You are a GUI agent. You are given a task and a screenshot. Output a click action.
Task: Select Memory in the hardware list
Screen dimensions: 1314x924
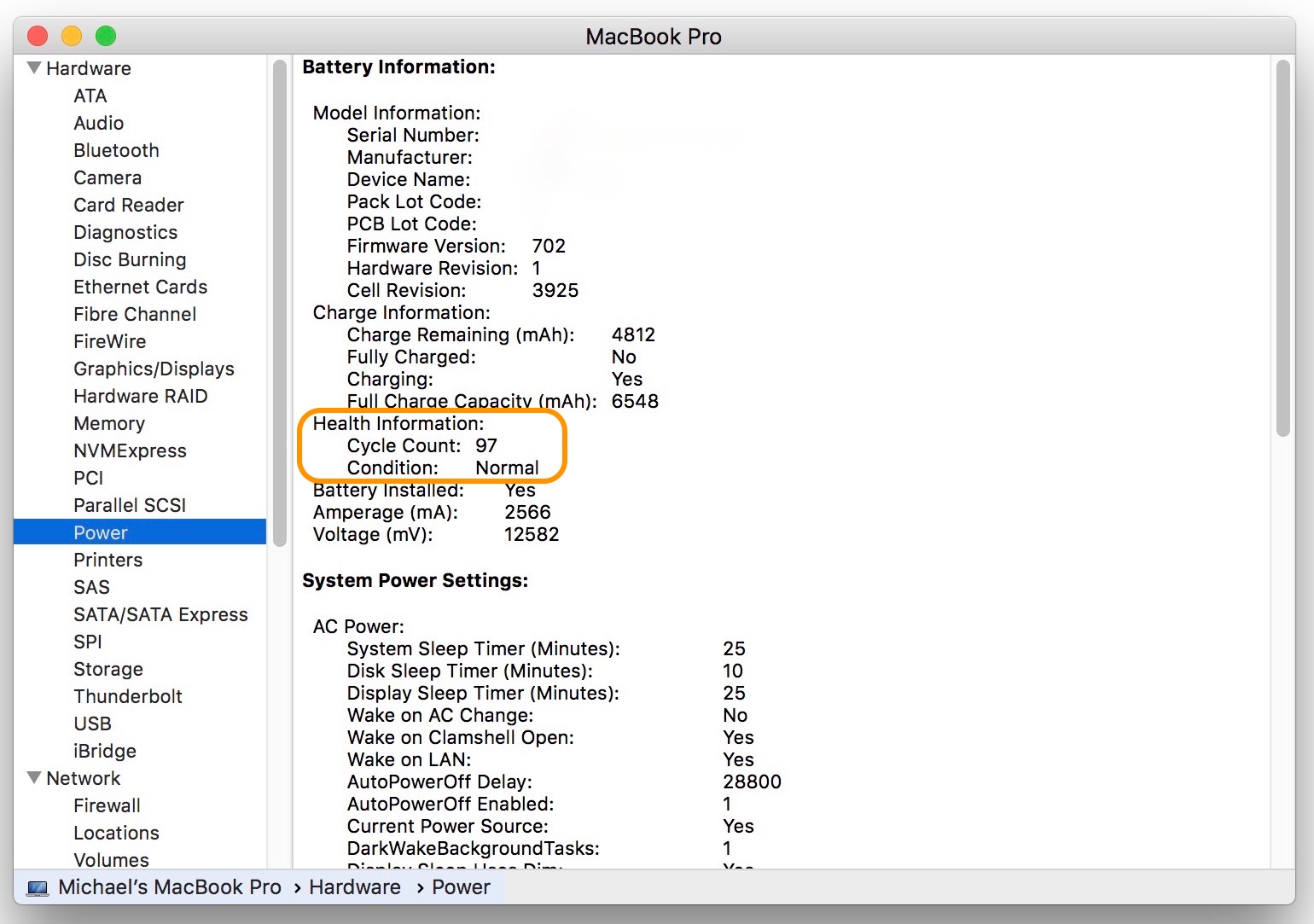pos(109,423)
